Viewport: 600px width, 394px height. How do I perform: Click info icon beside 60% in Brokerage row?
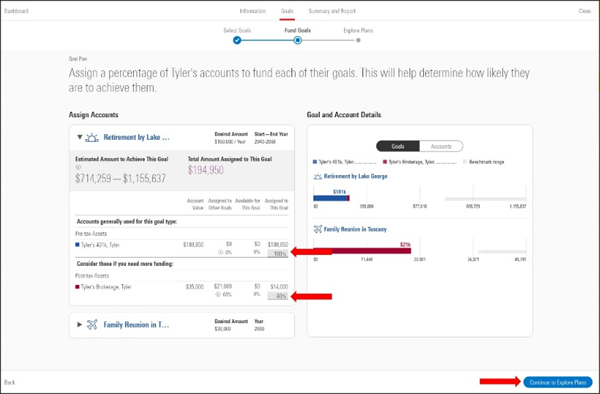(x=218, y=295)
